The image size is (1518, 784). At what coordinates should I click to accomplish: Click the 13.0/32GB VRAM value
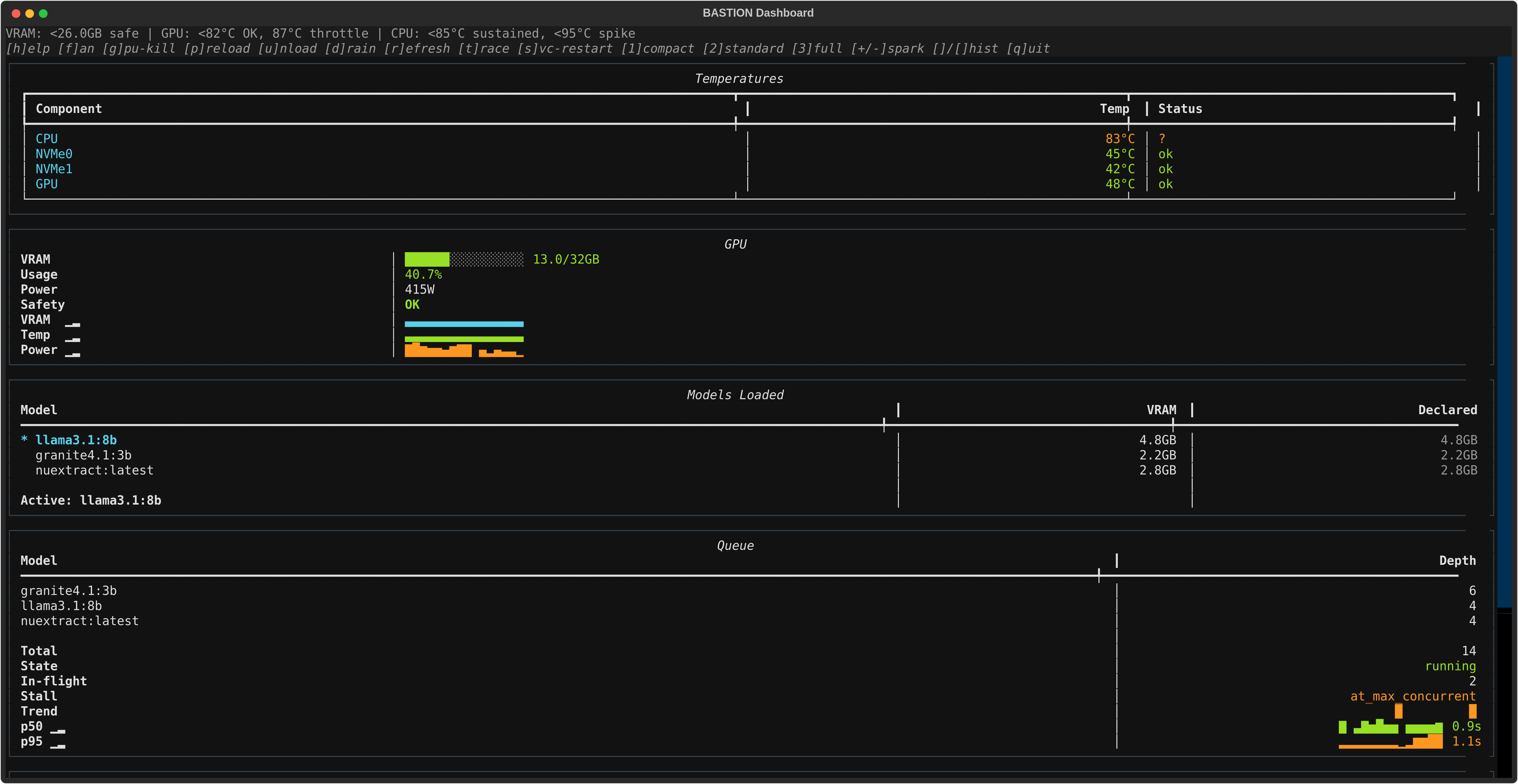(x=566, y=259)
